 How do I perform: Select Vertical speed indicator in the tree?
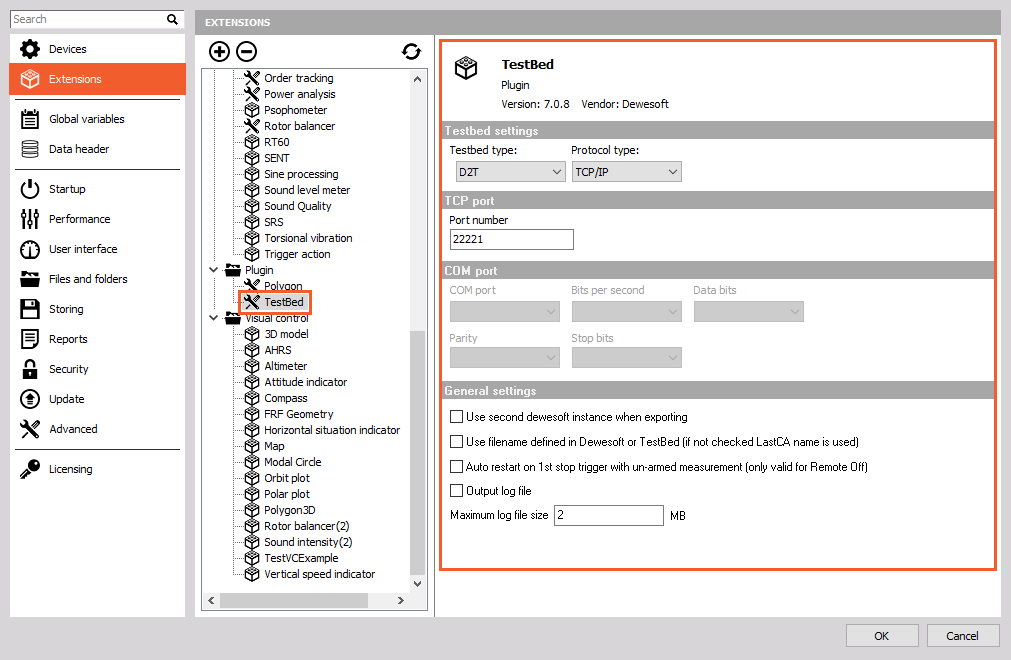click(x=319, y=574)
